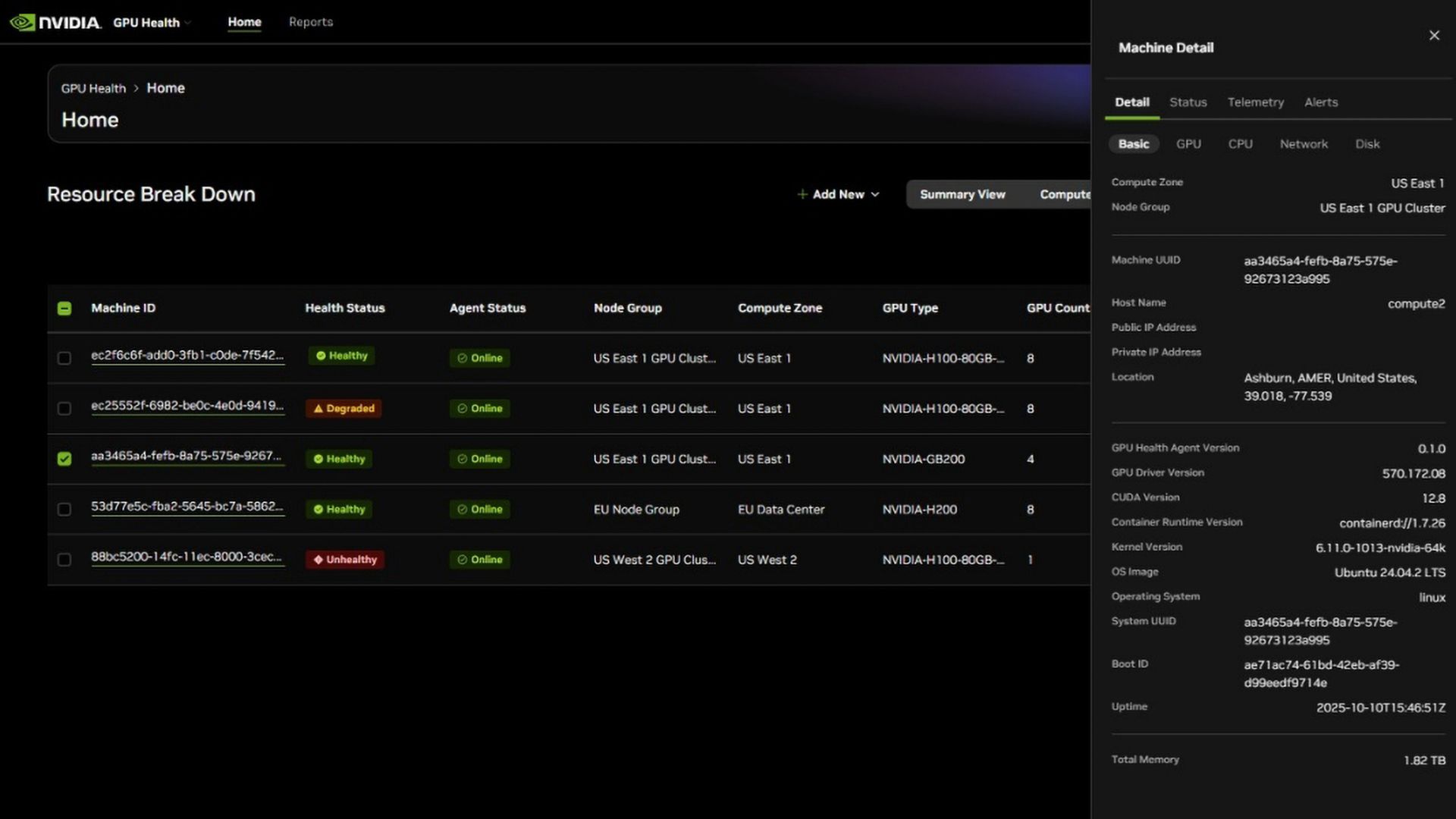Close the Machine Detail panel
Screen dimensions: 1456x819
[1434, 35]
